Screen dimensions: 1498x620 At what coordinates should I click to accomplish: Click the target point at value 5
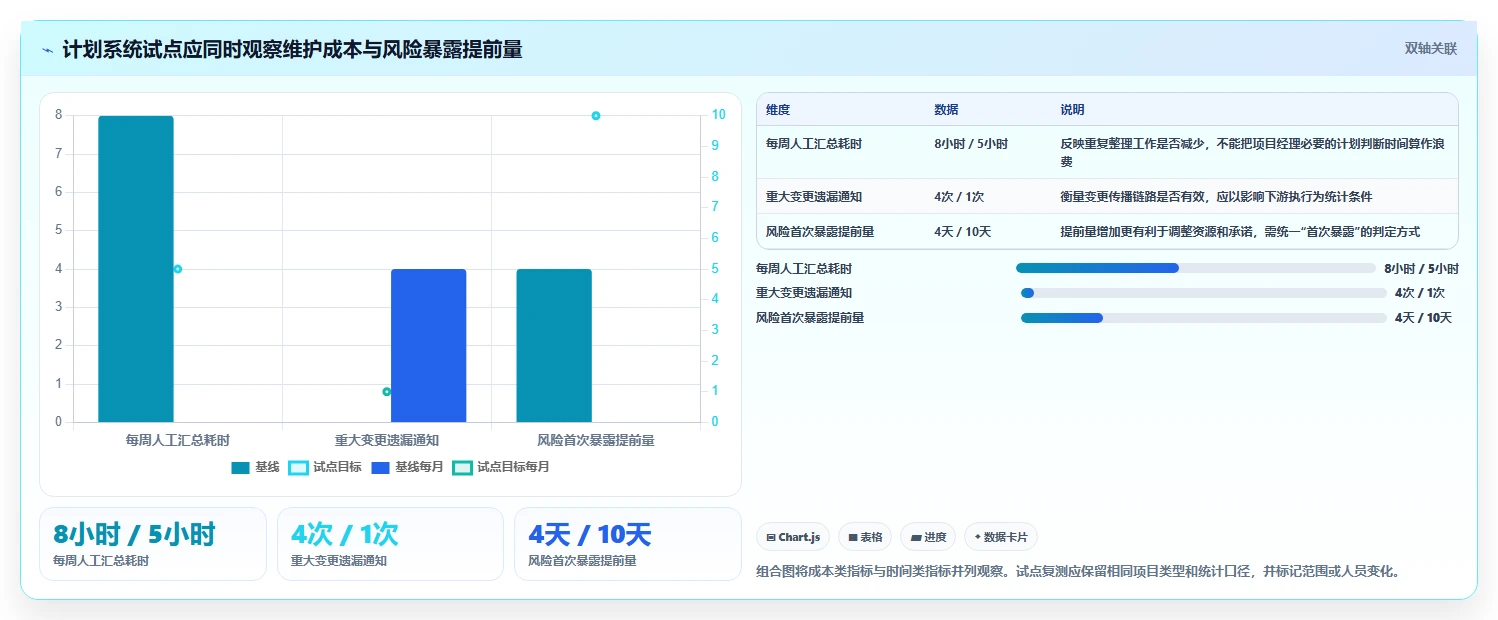click(x=178, y=269)
